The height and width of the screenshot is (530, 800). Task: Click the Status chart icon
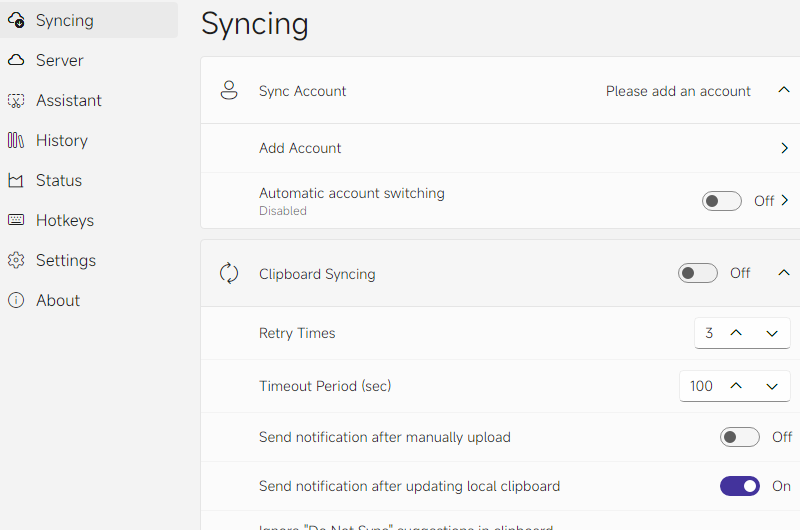[16, 180]
